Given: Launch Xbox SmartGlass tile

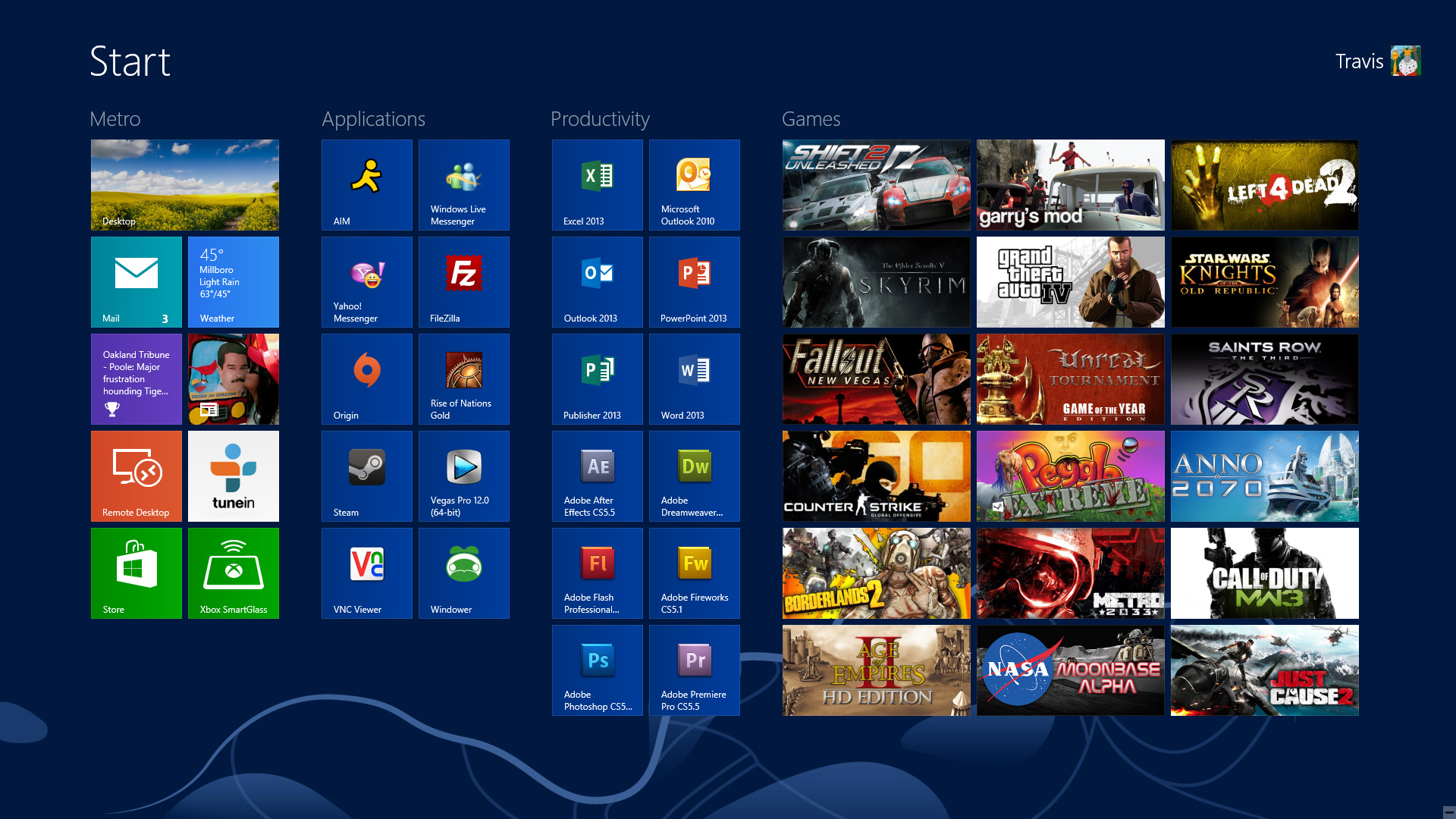Looking at the screenshot, I should click(234, 573).
